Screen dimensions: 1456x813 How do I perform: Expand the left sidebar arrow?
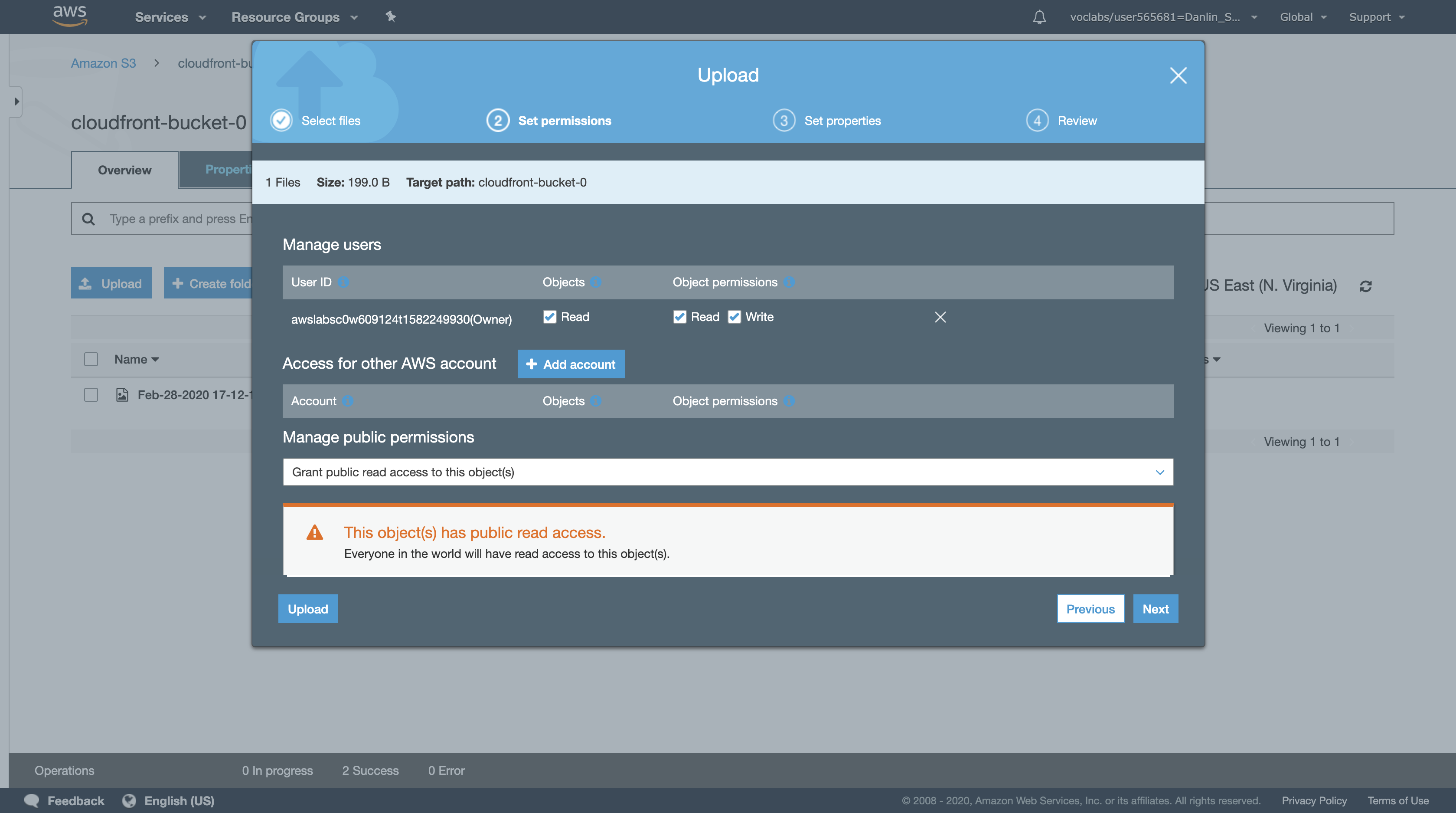coord(16,102)
